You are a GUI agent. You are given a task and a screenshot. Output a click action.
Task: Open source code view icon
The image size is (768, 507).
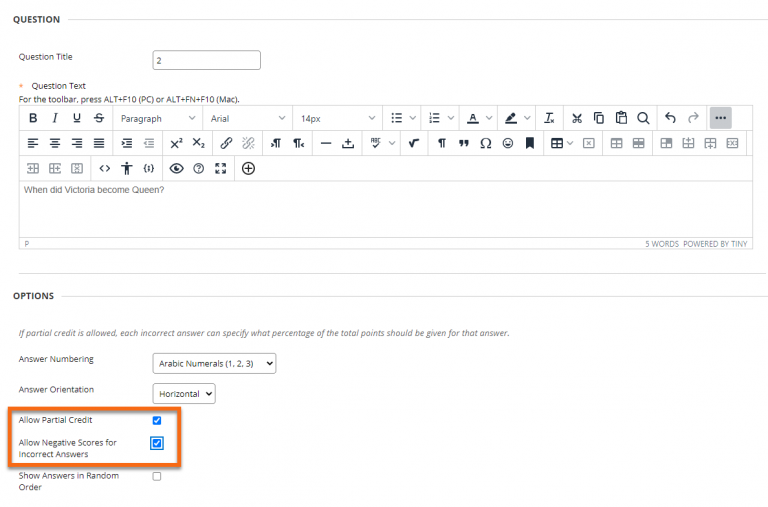tap(104, 169)
